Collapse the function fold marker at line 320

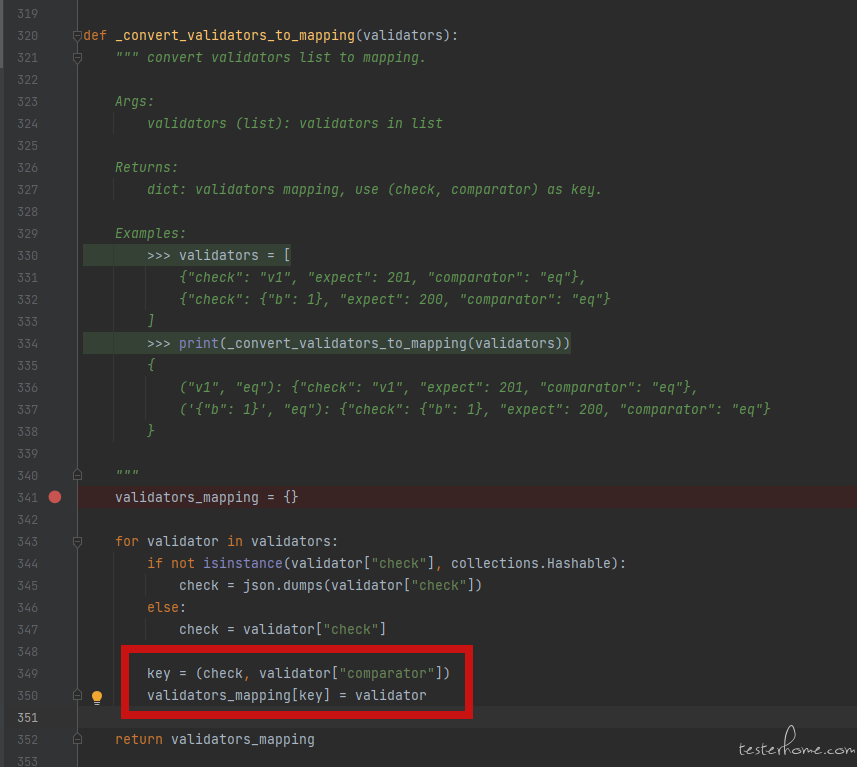coord(77,36)
